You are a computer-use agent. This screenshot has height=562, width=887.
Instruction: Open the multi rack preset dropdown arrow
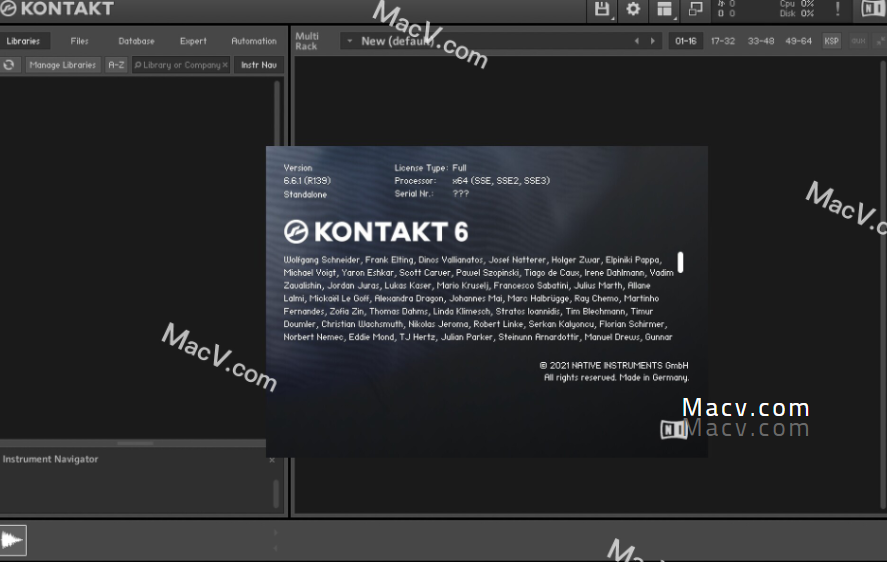tap(350, 41)
